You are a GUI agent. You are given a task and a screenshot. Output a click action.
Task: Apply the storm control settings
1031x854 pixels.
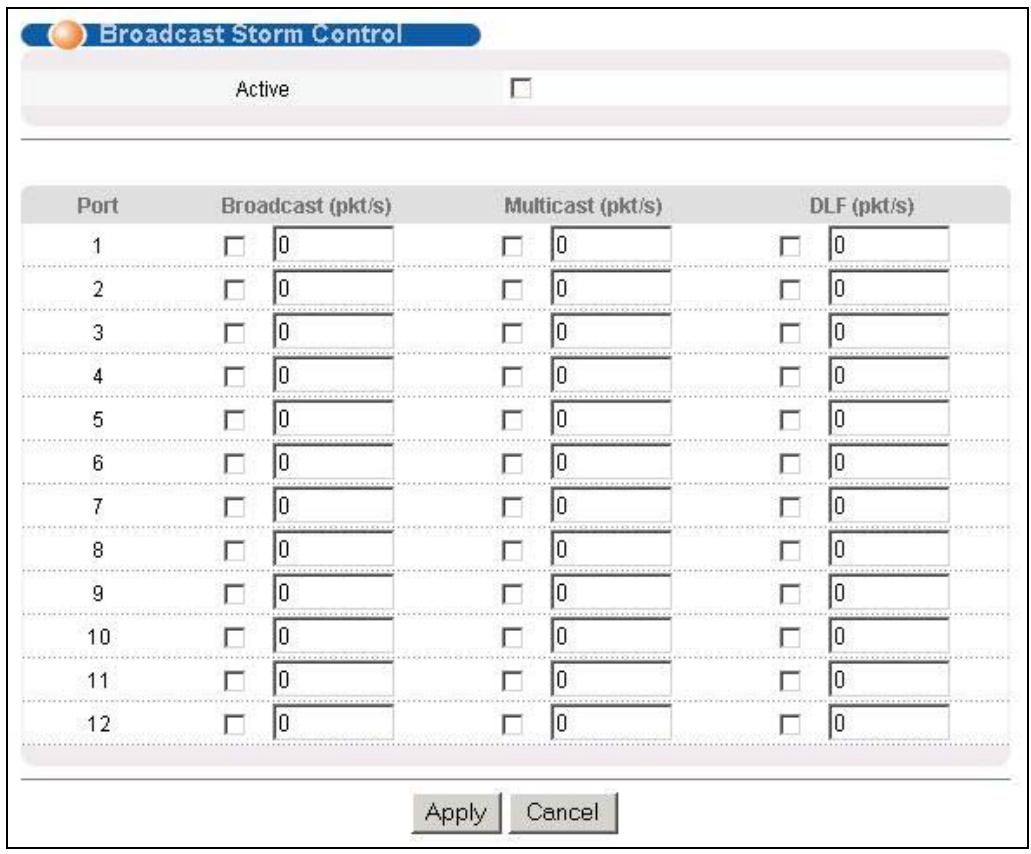coord(456,813)
